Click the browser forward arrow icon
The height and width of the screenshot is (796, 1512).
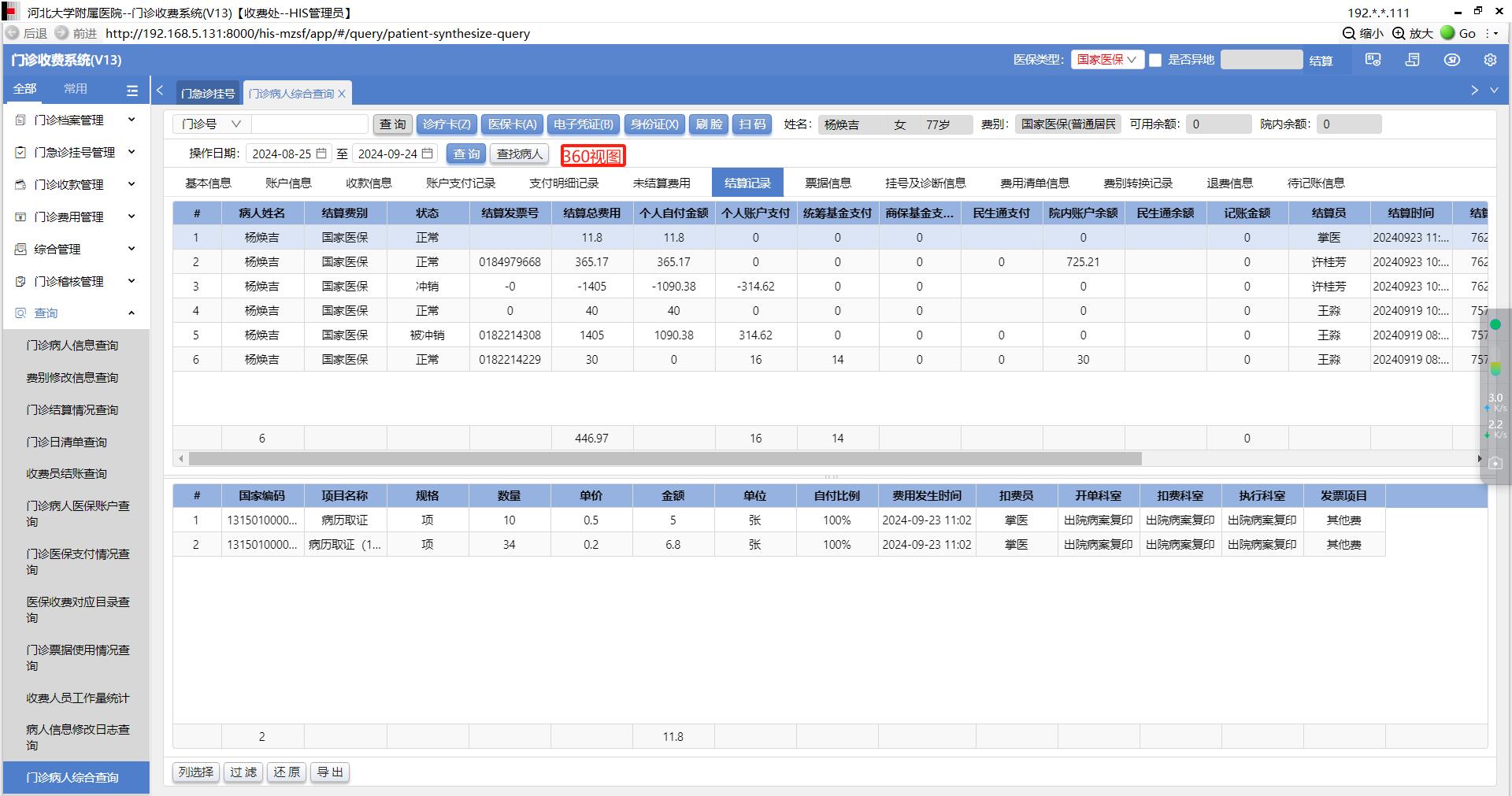point(61,33)
